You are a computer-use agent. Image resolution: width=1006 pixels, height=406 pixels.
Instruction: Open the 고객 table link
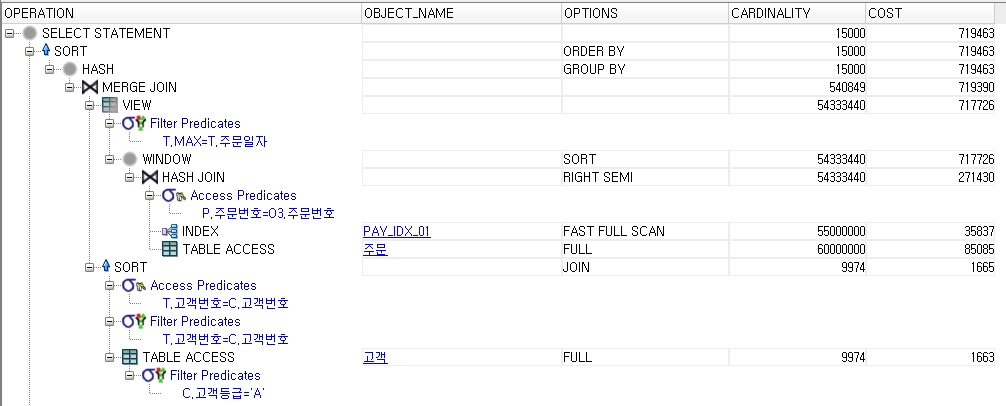click(375, 357)
